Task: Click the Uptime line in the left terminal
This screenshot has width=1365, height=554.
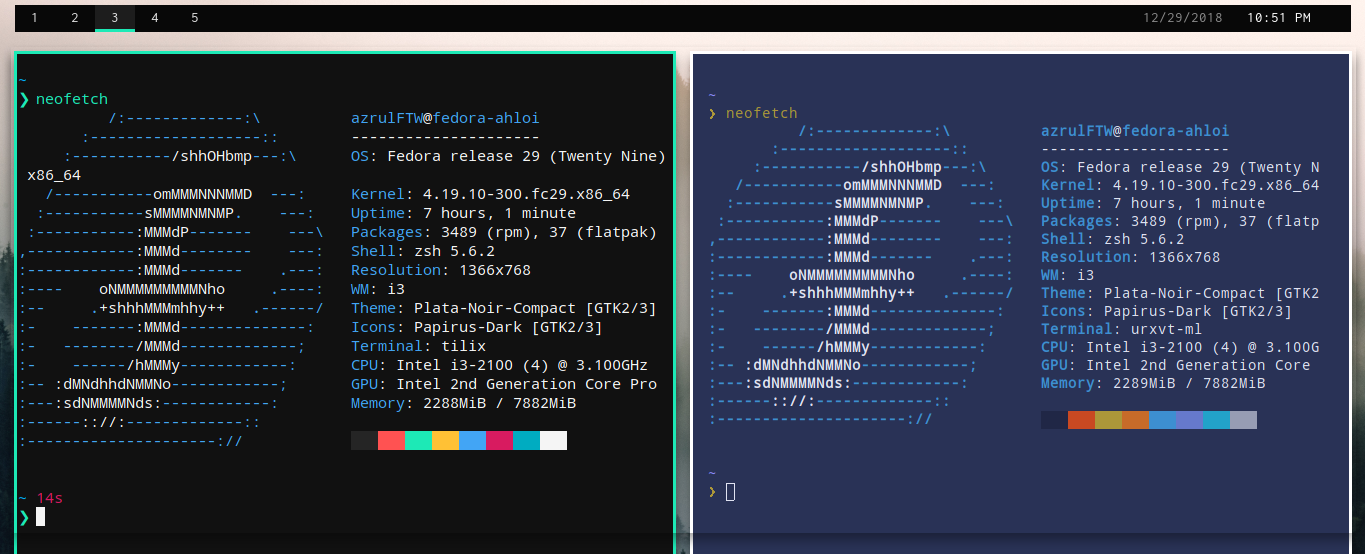Action: pos(463,213)
